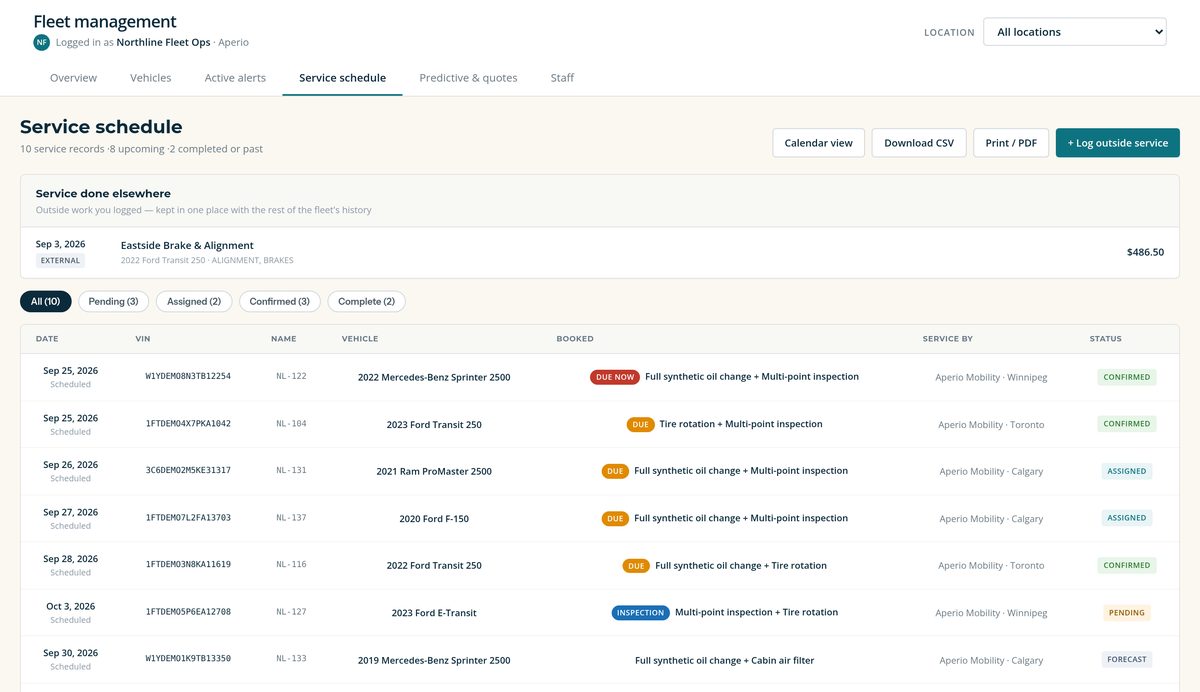
Task: Filter by Assigned (2) chip
Action: coord(194,301)
